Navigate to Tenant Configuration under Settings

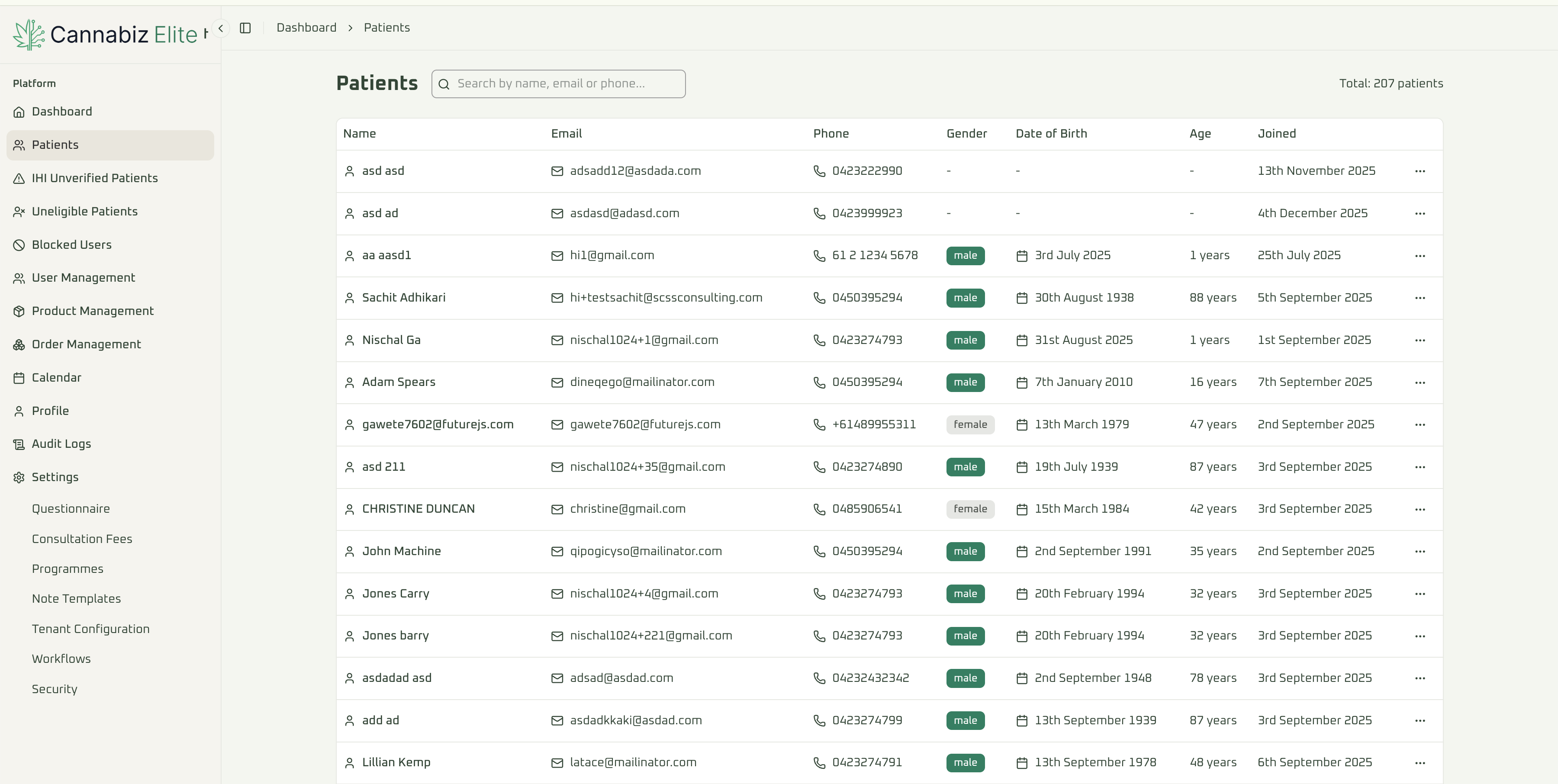[x=91, y=629]
